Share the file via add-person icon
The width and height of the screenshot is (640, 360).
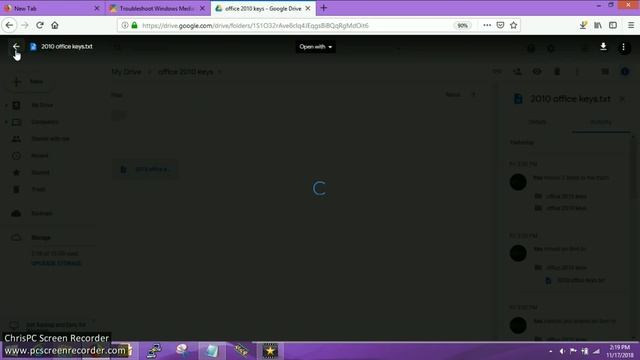pos(518,72)
